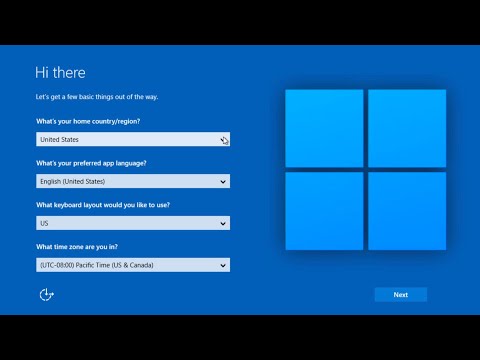Click the 'What keyboard layout would you like' label
This screenshot has width=480, height=360.
(x=103, y=205)
